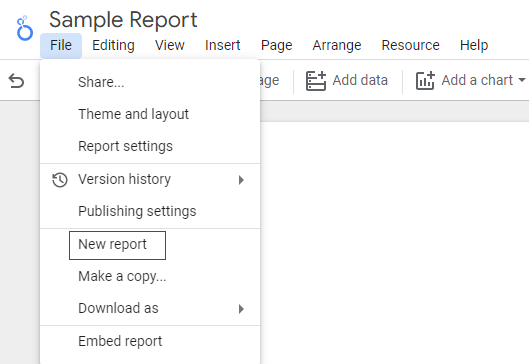Click the Looker Studio logo icon

pos(25,28)
